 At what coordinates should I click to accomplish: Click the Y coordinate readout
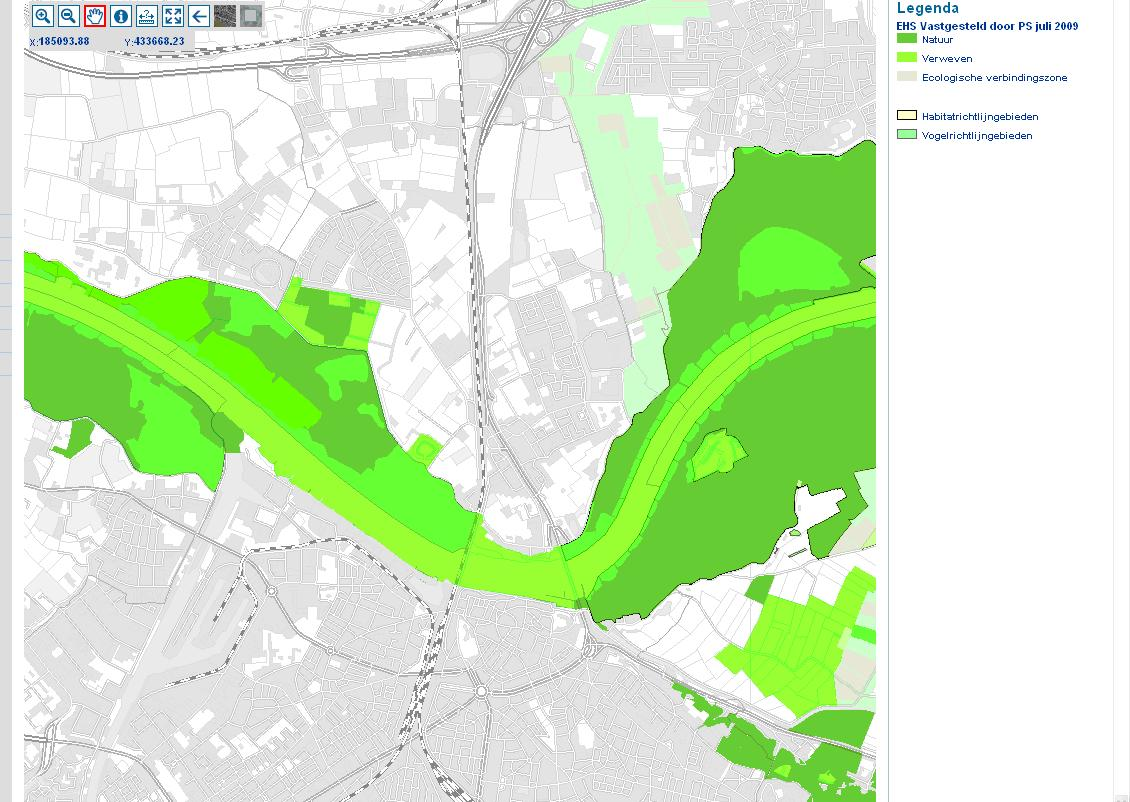(155, 41)
